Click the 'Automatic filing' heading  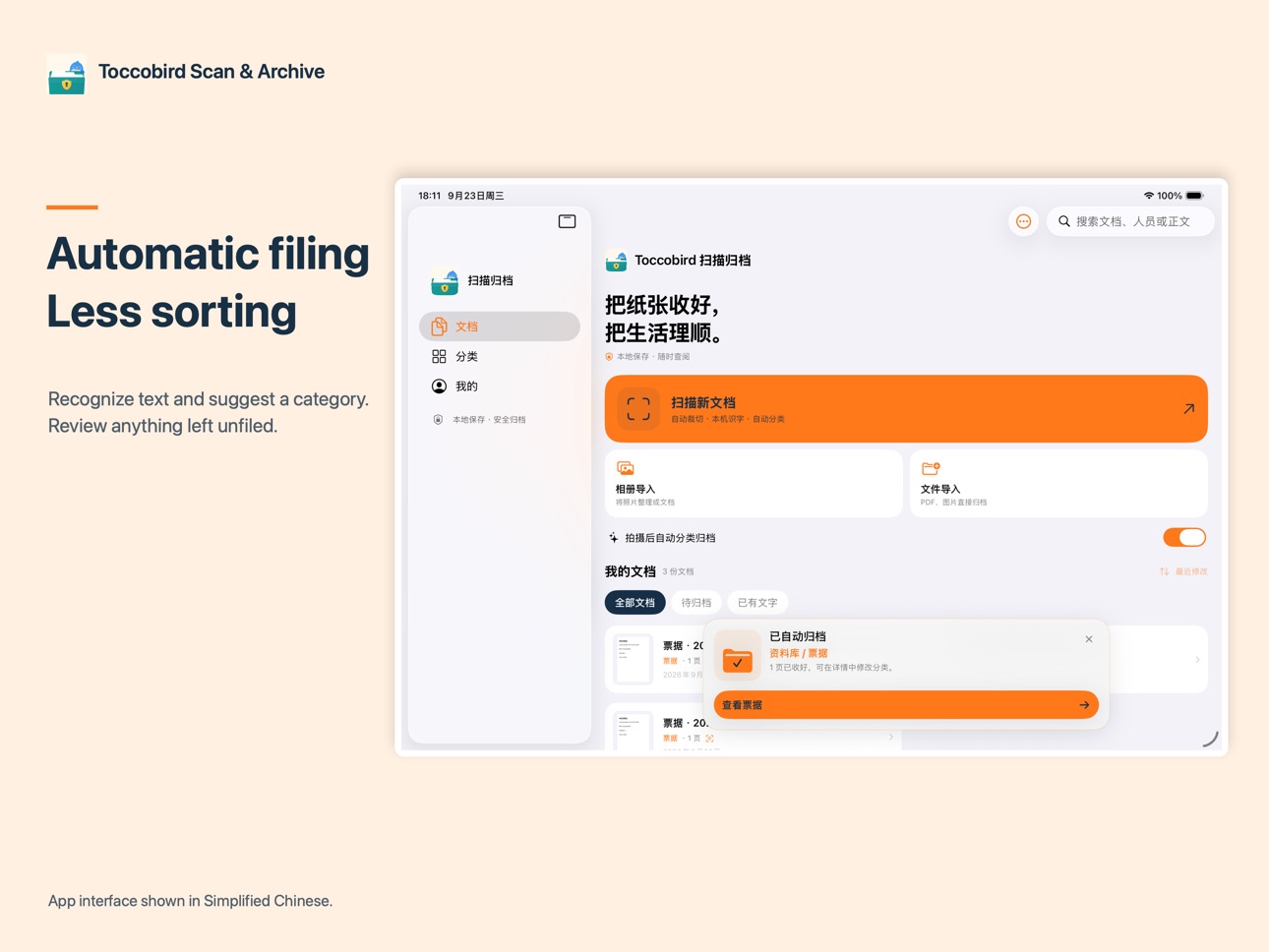point(209,254)
